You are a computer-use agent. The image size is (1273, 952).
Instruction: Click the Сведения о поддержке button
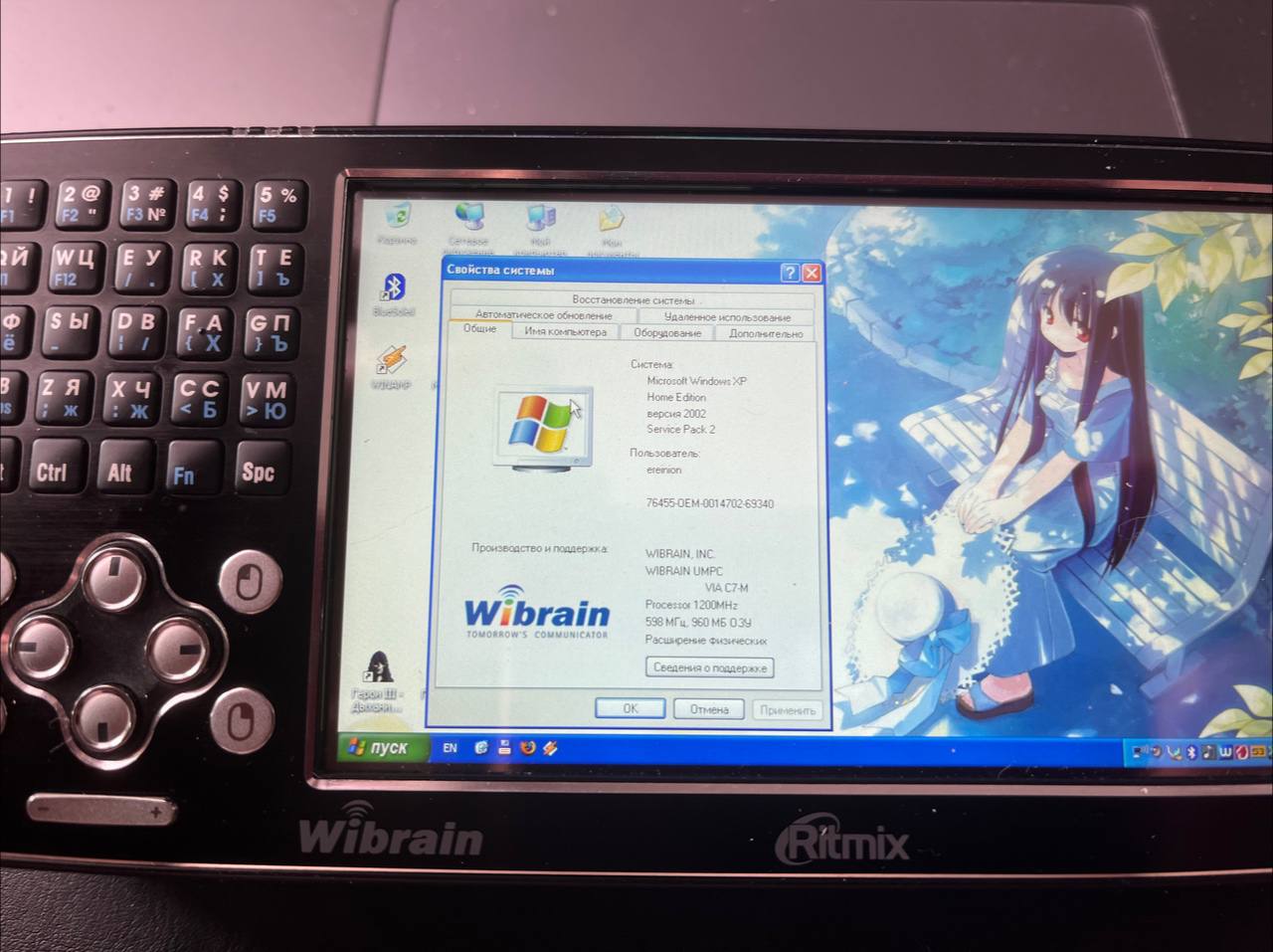tap(709, 667)
